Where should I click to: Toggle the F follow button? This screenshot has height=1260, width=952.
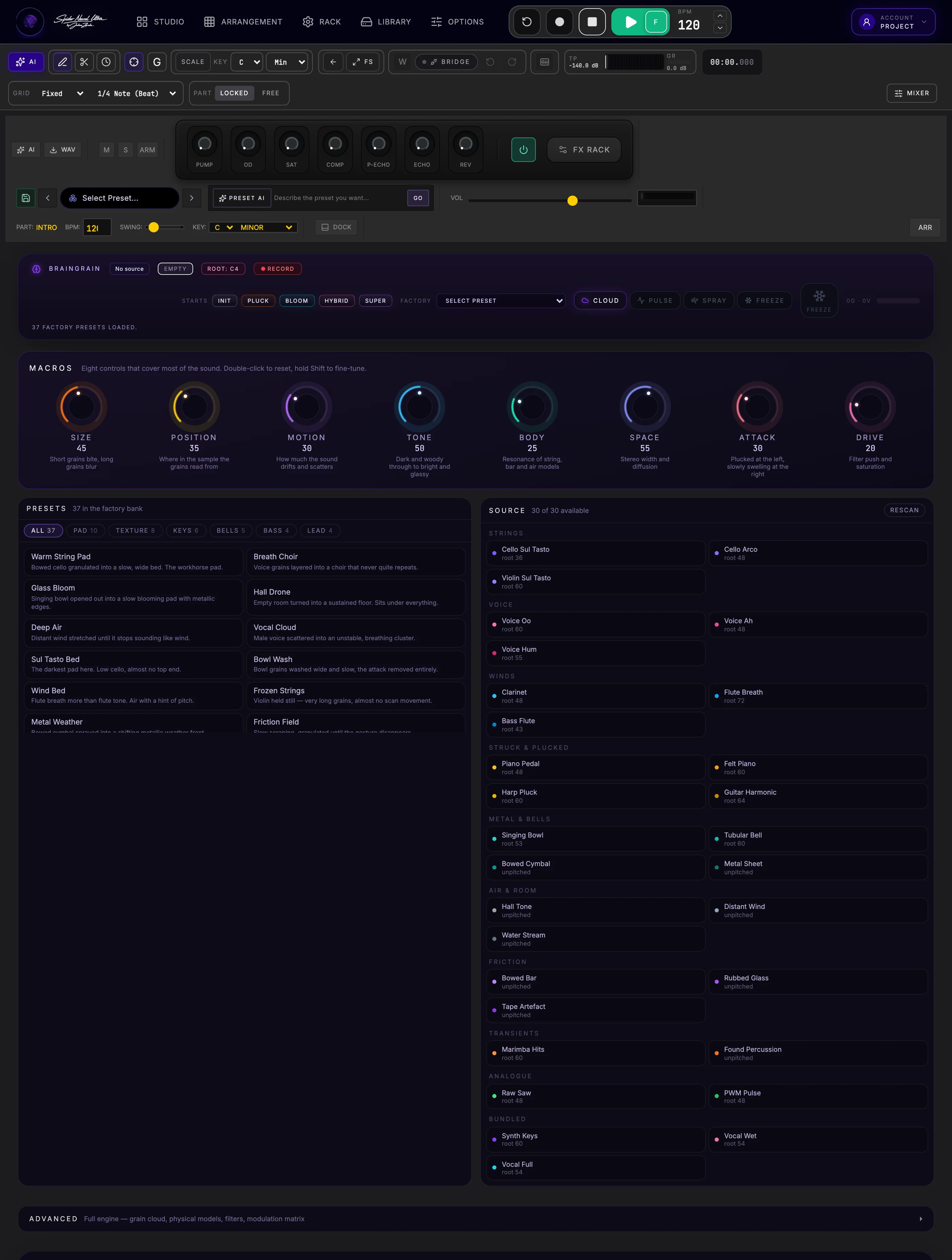point(656,22)
